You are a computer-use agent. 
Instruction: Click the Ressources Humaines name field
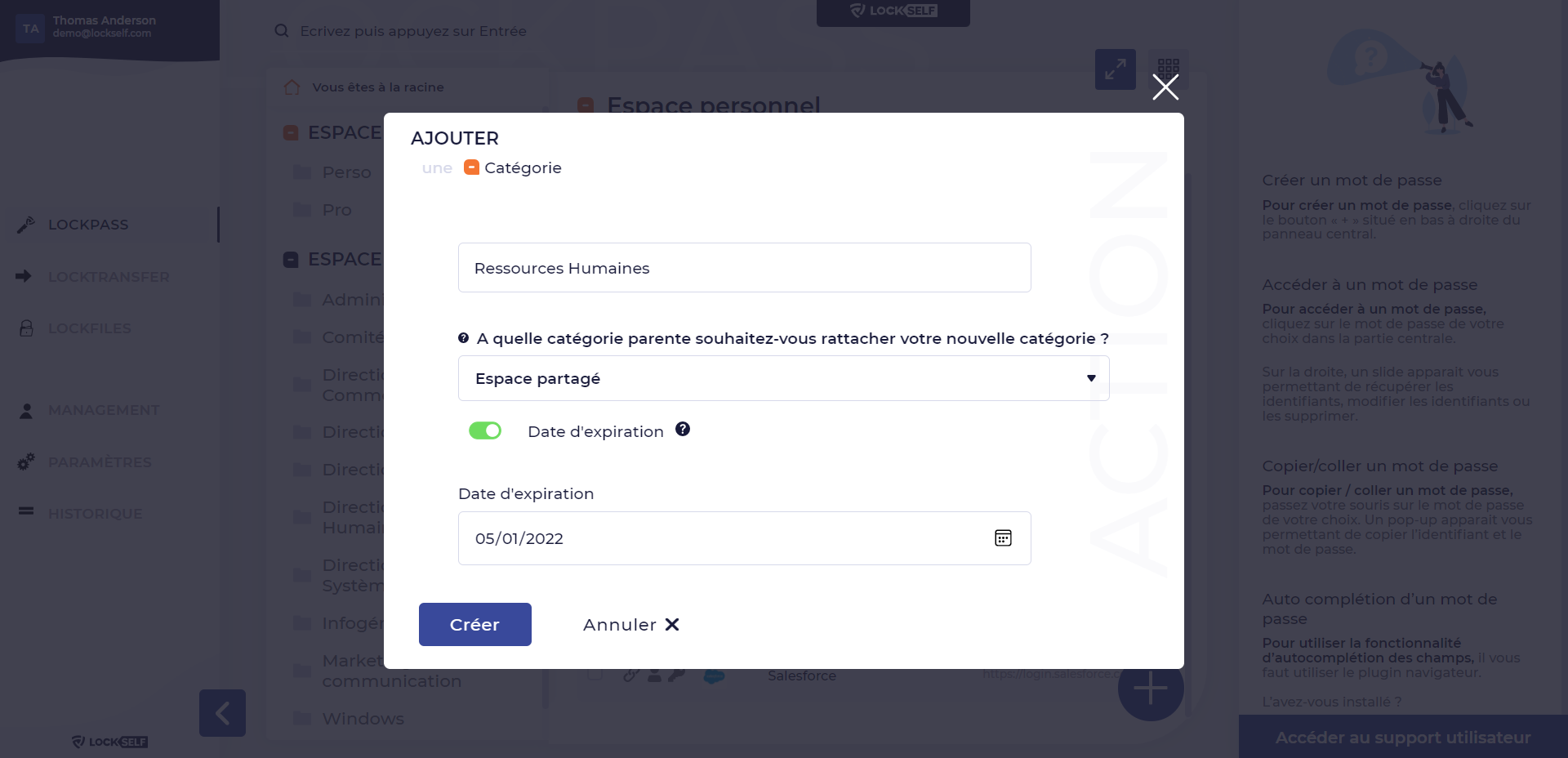click(745, 268)
